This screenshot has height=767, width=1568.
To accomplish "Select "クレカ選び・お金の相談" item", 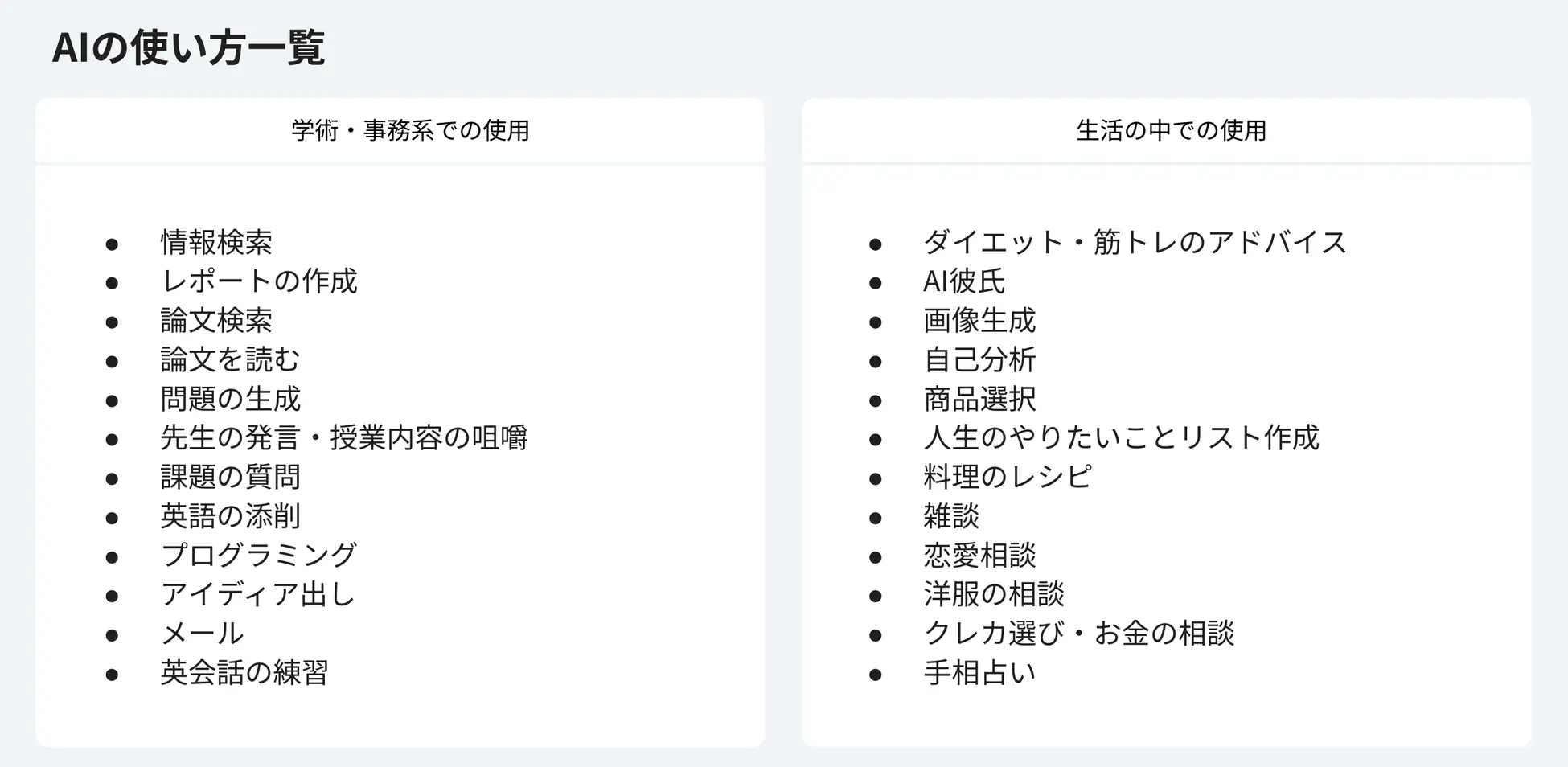I will [x=1078, y=634].
